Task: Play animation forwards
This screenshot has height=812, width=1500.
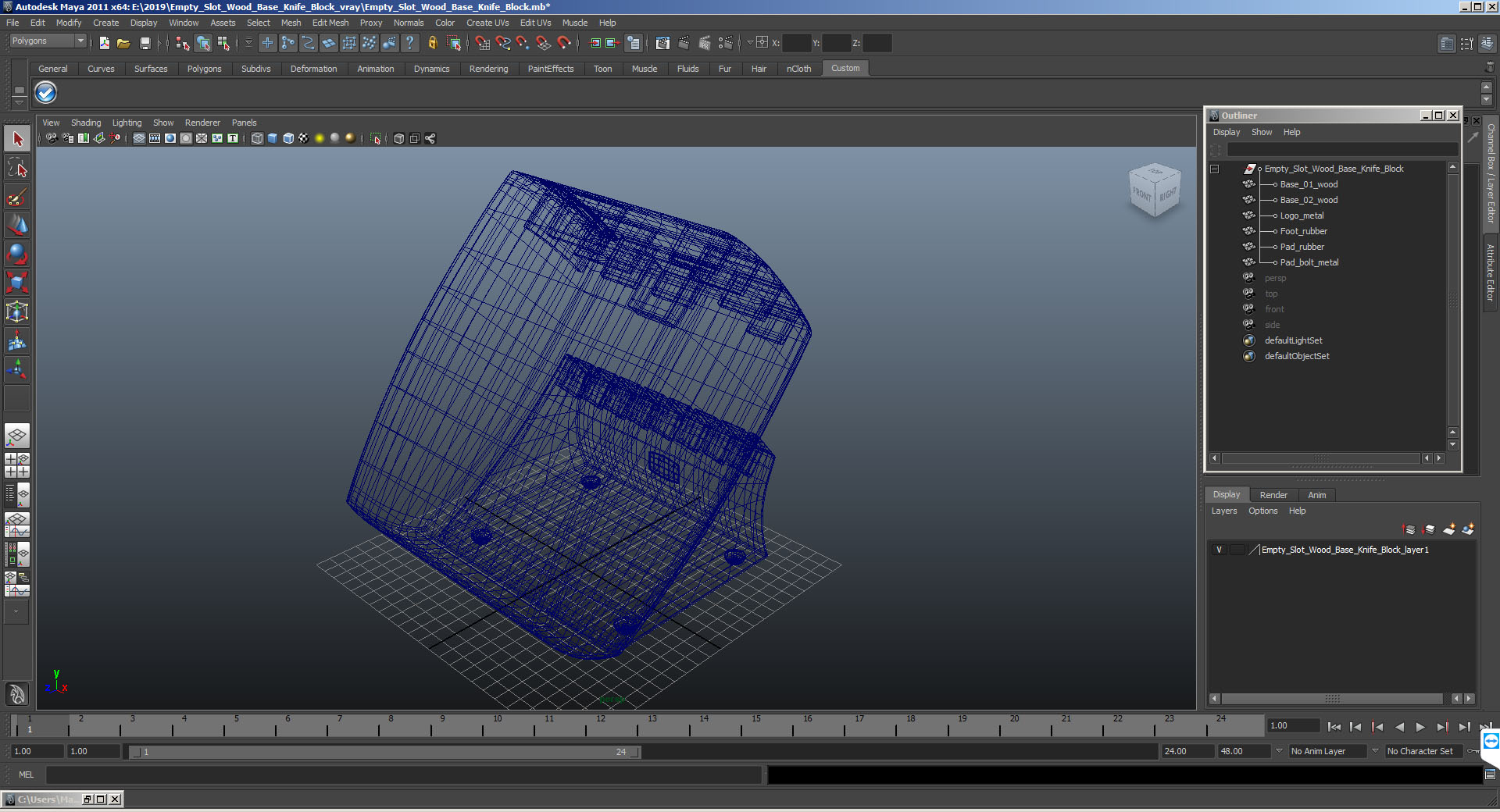Action: [1420, 727]
